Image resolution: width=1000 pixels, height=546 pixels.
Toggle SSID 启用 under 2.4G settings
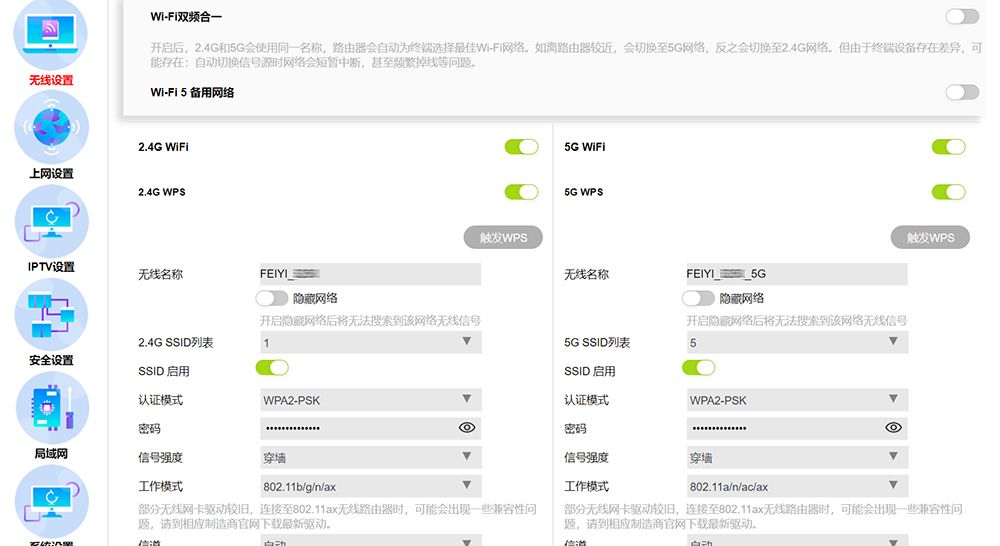(272, 368)
